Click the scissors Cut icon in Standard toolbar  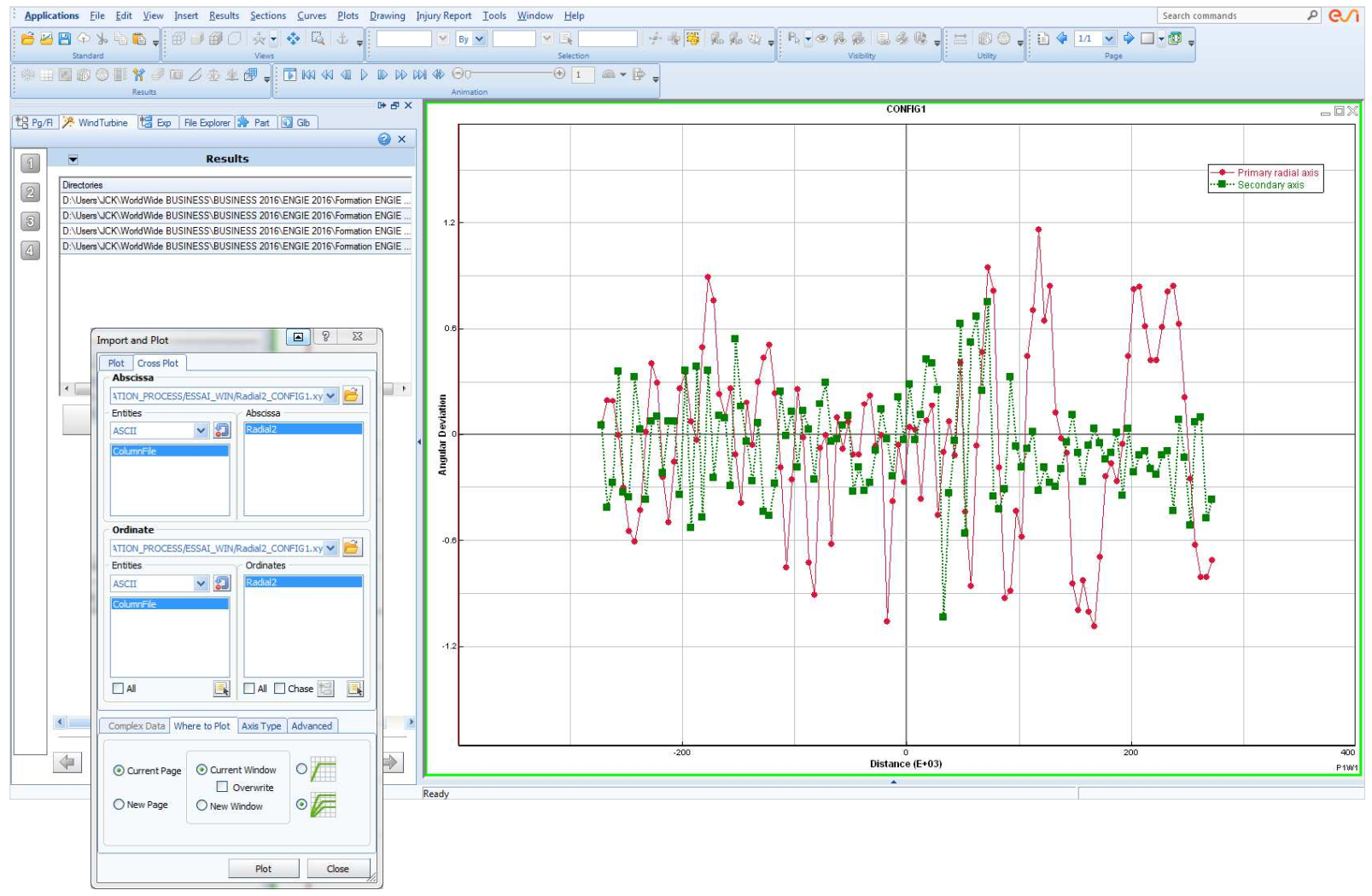click(x=102, y=38)
